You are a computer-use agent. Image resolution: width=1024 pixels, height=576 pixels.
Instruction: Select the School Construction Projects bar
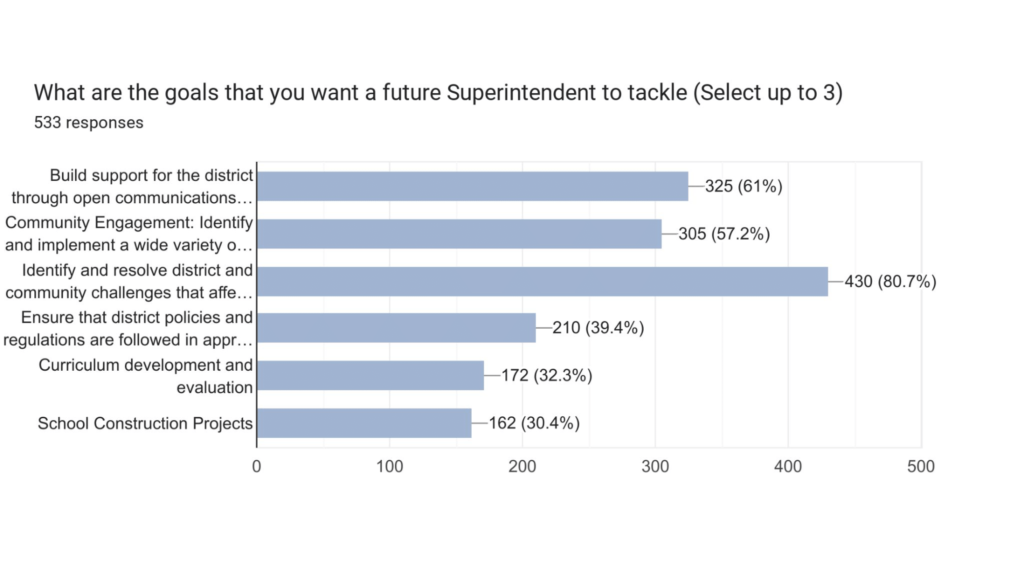364,423
